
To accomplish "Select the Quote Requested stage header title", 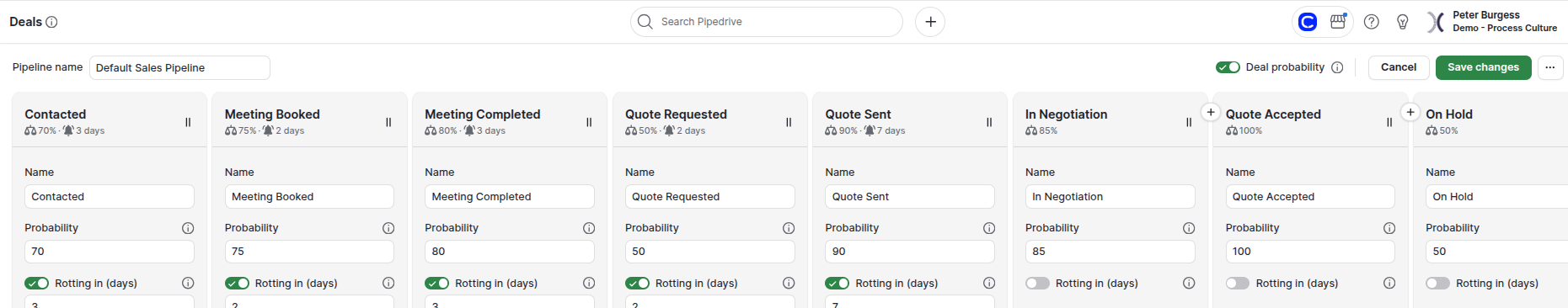I will click(676, 114).
